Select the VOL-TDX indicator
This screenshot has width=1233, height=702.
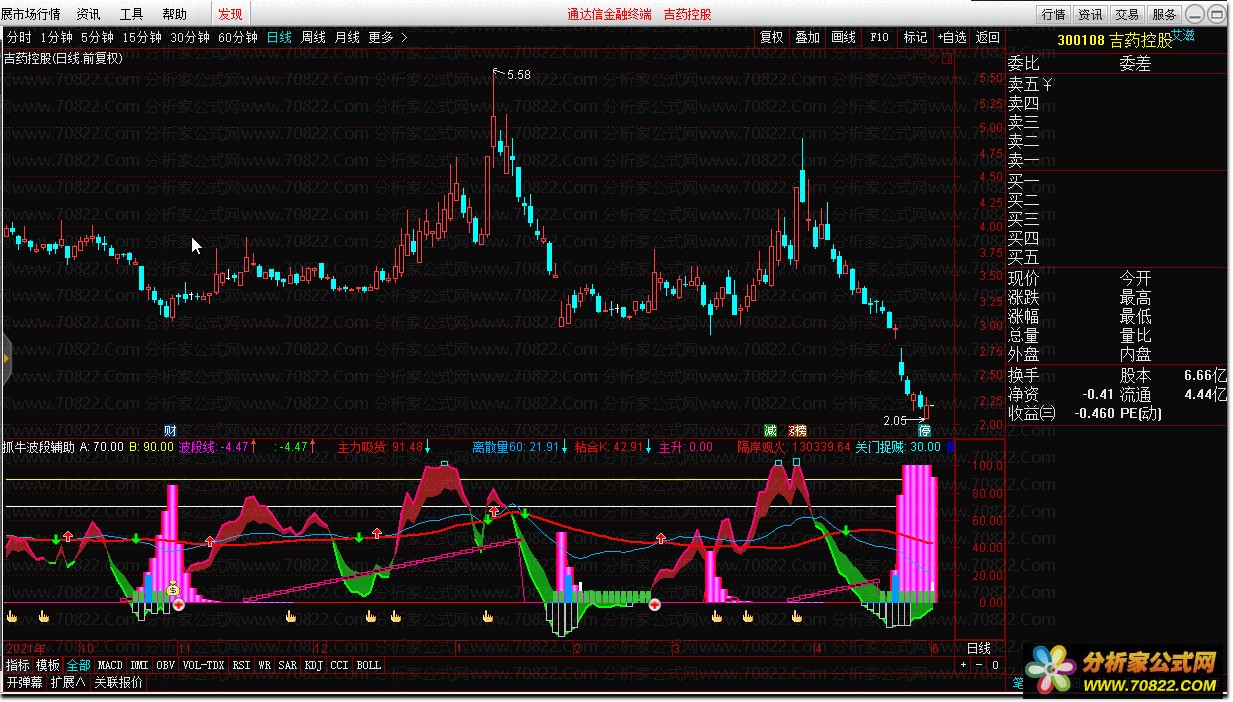coord(204,665)
